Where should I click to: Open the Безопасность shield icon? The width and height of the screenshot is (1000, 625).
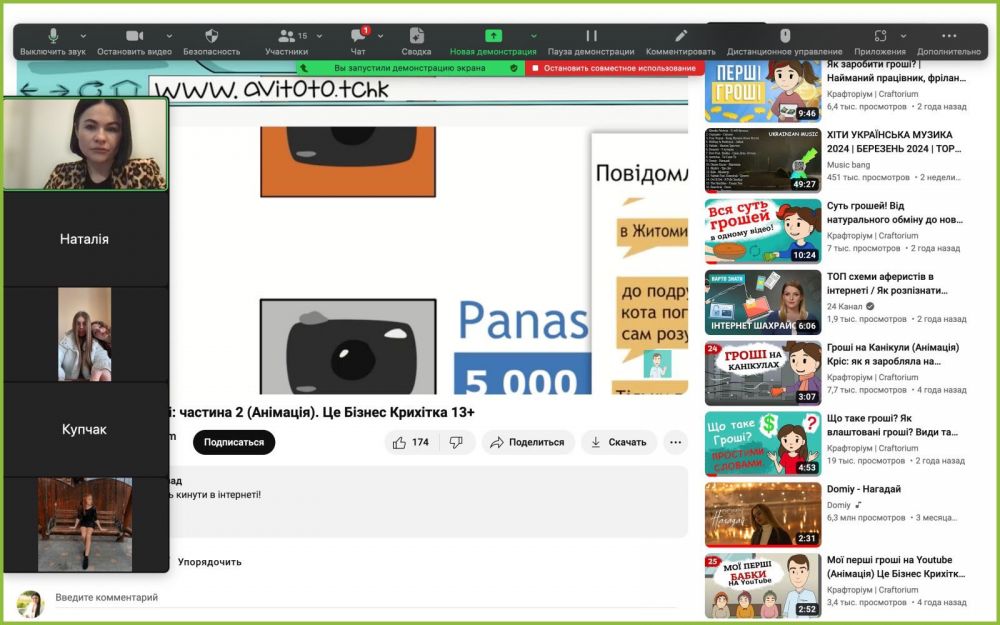click(212, 36)
